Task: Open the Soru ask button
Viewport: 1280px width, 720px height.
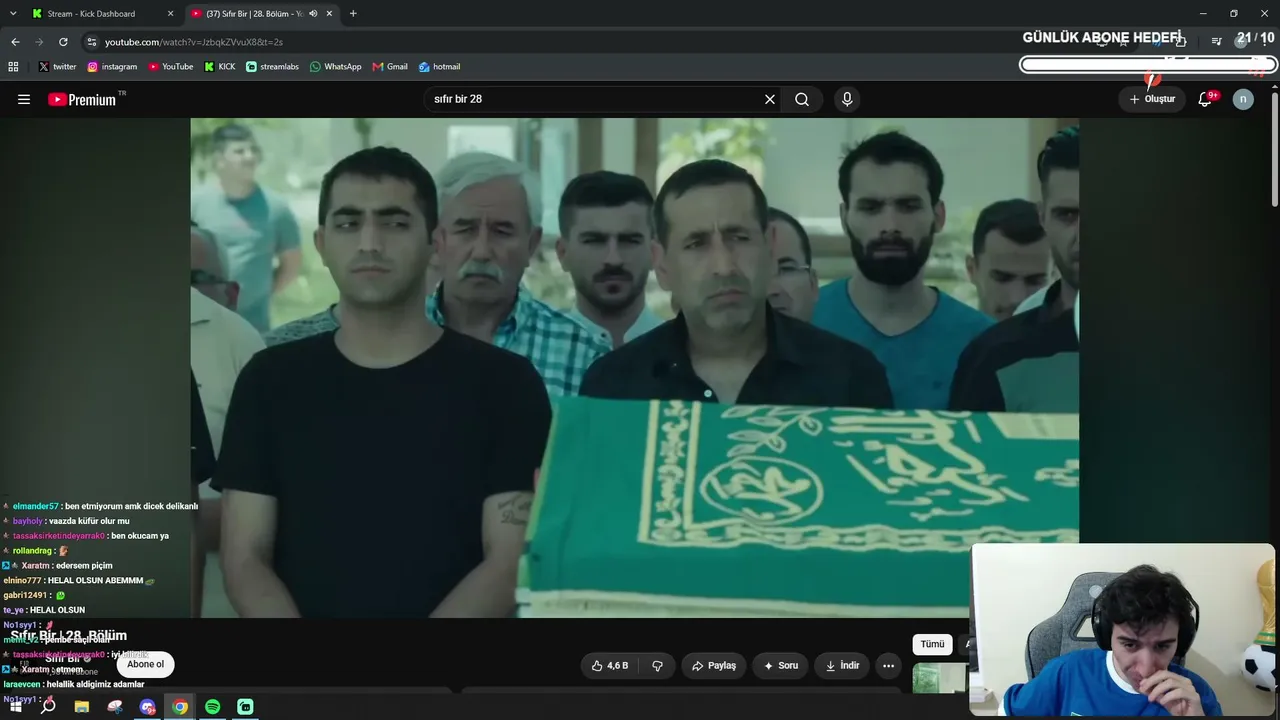Action: pos(780,665)
